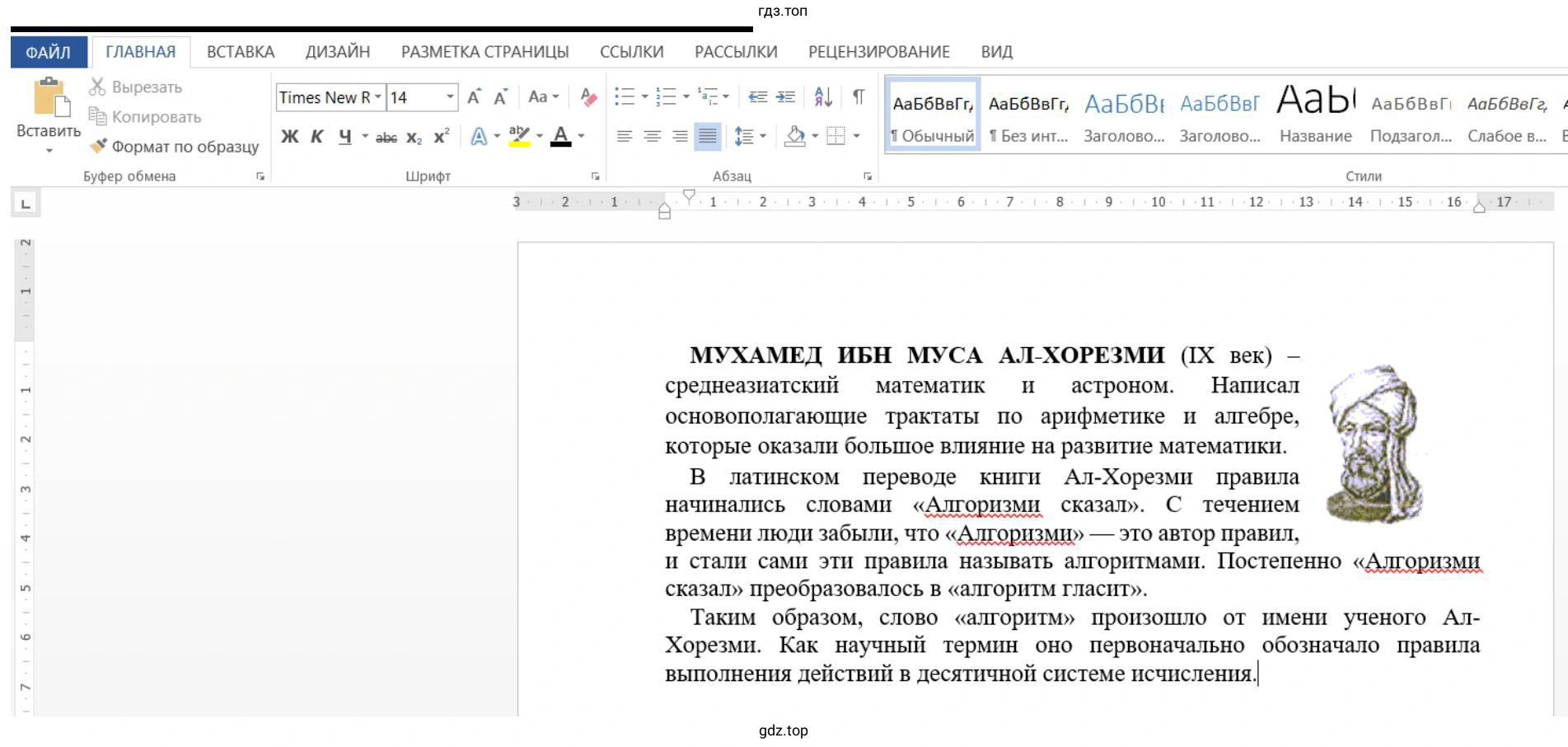
Task: Decrease paragraph indent
Action: tap(757, 96)
